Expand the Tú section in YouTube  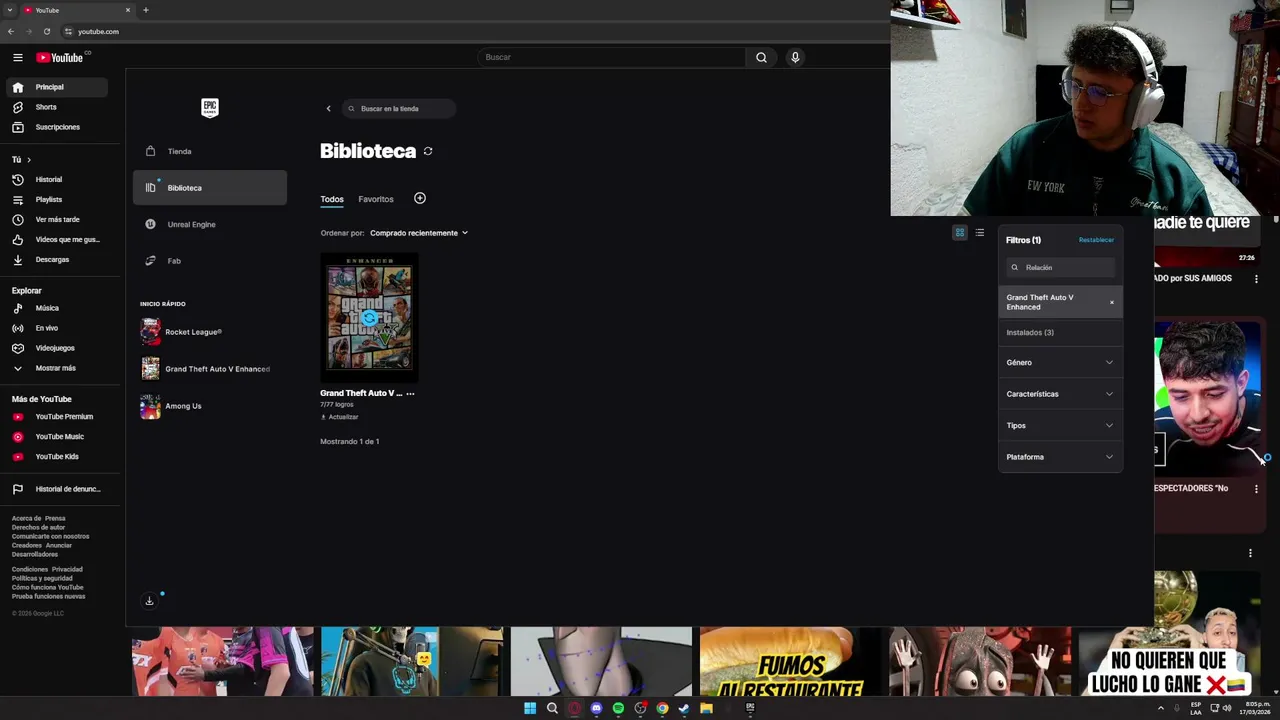[22, 160]
